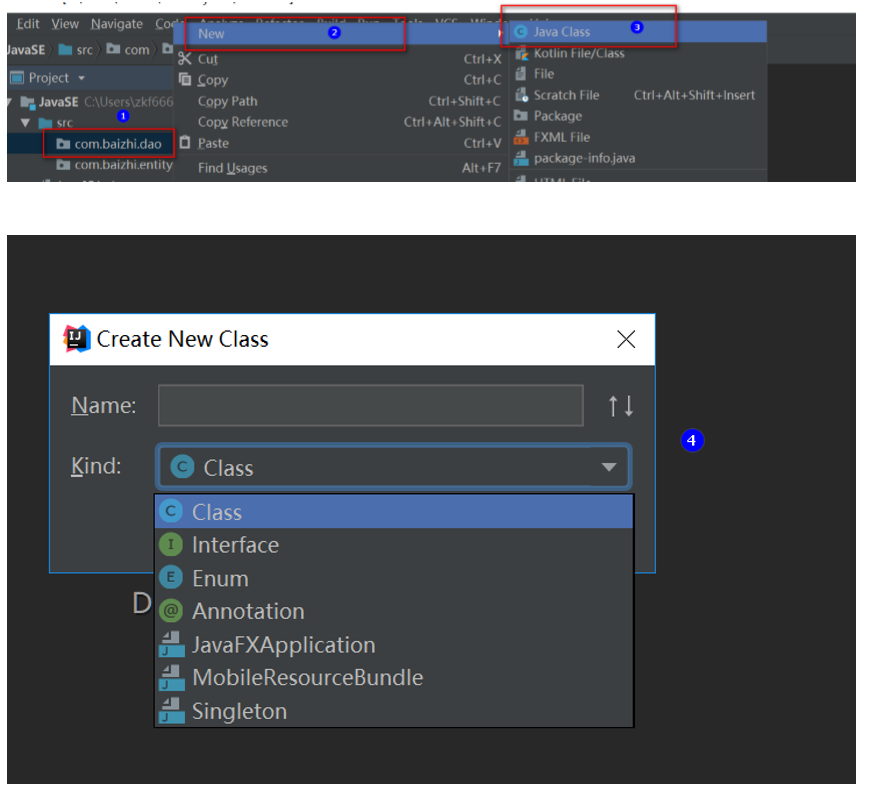Select Package in the New submenu
The width and height of the screenshot is (869, 791).
coord(638,116)
